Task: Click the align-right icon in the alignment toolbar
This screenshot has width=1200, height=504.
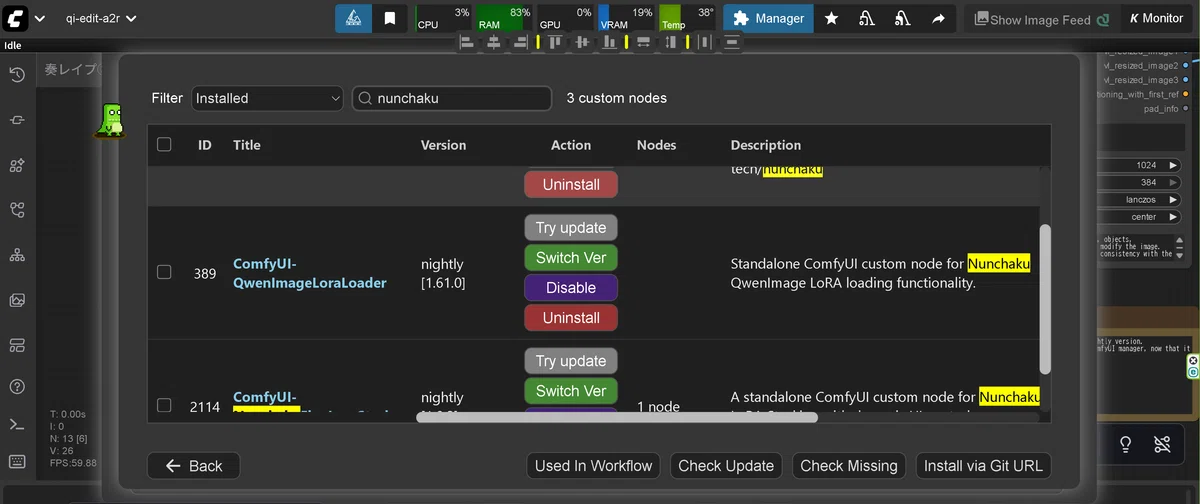Action: click(519, 42)
